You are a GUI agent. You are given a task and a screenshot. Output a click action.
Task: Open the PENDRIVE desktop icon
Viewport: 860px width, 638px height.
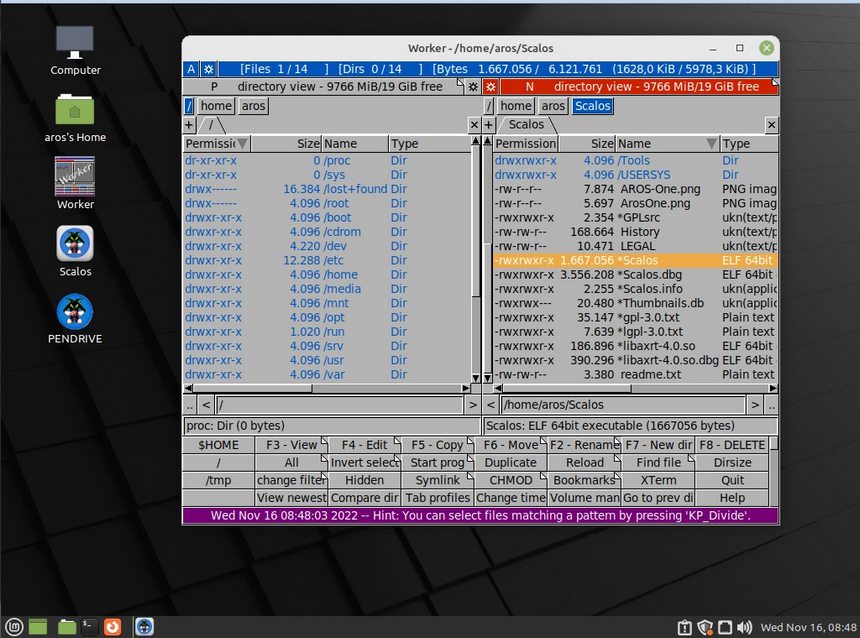75,312
